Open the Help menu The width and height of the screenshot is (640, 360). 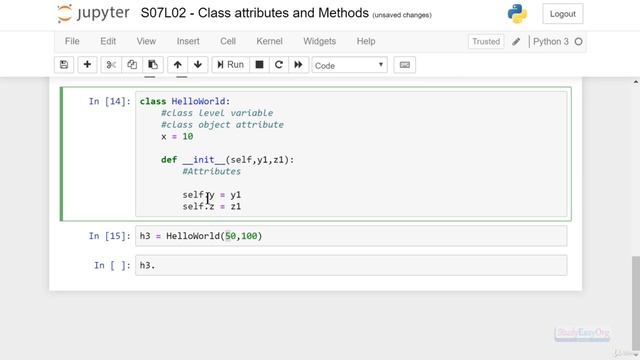click(366, 41)
